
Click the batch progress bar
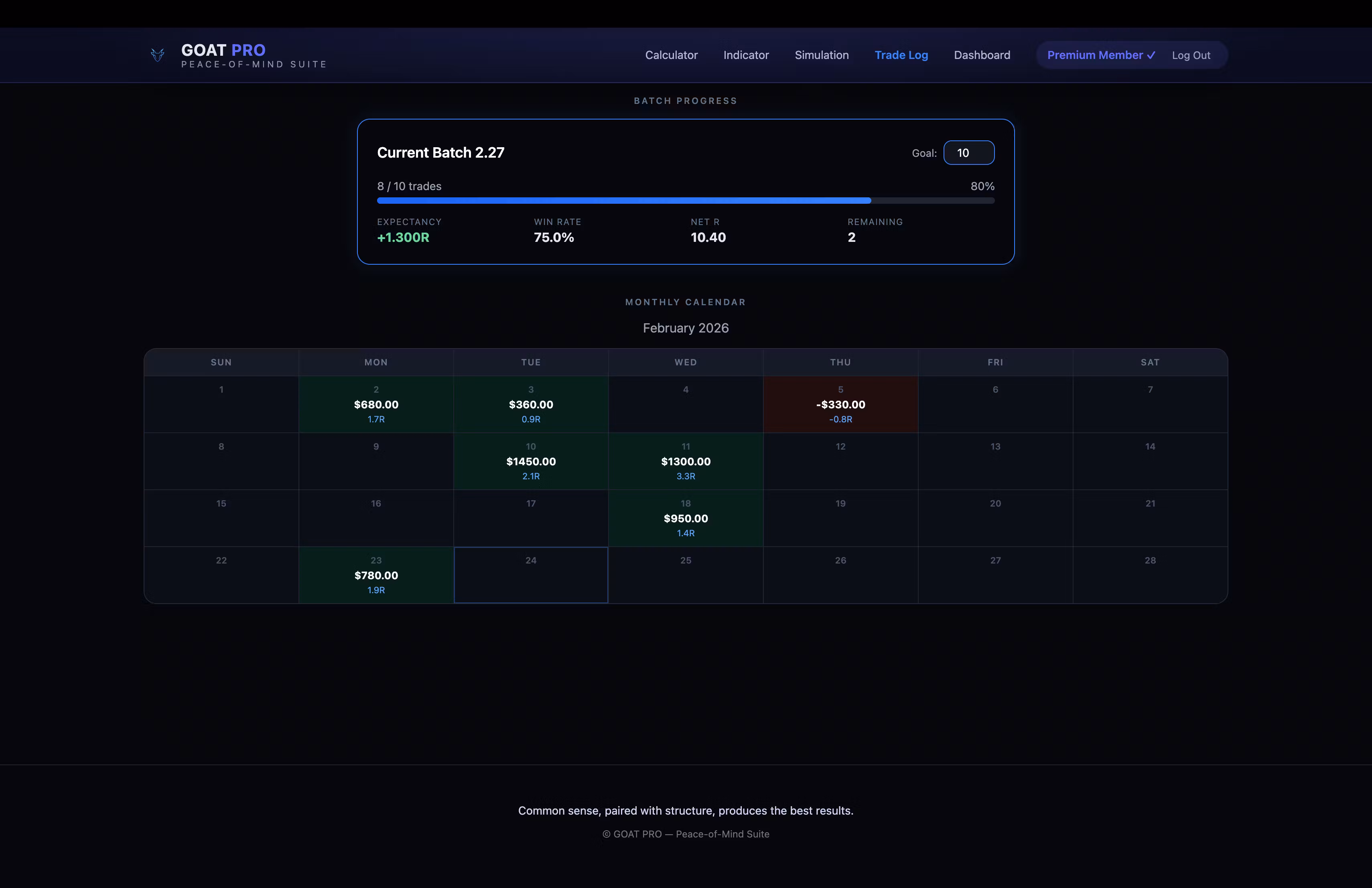pyautogui.click(x=686, y=201)
